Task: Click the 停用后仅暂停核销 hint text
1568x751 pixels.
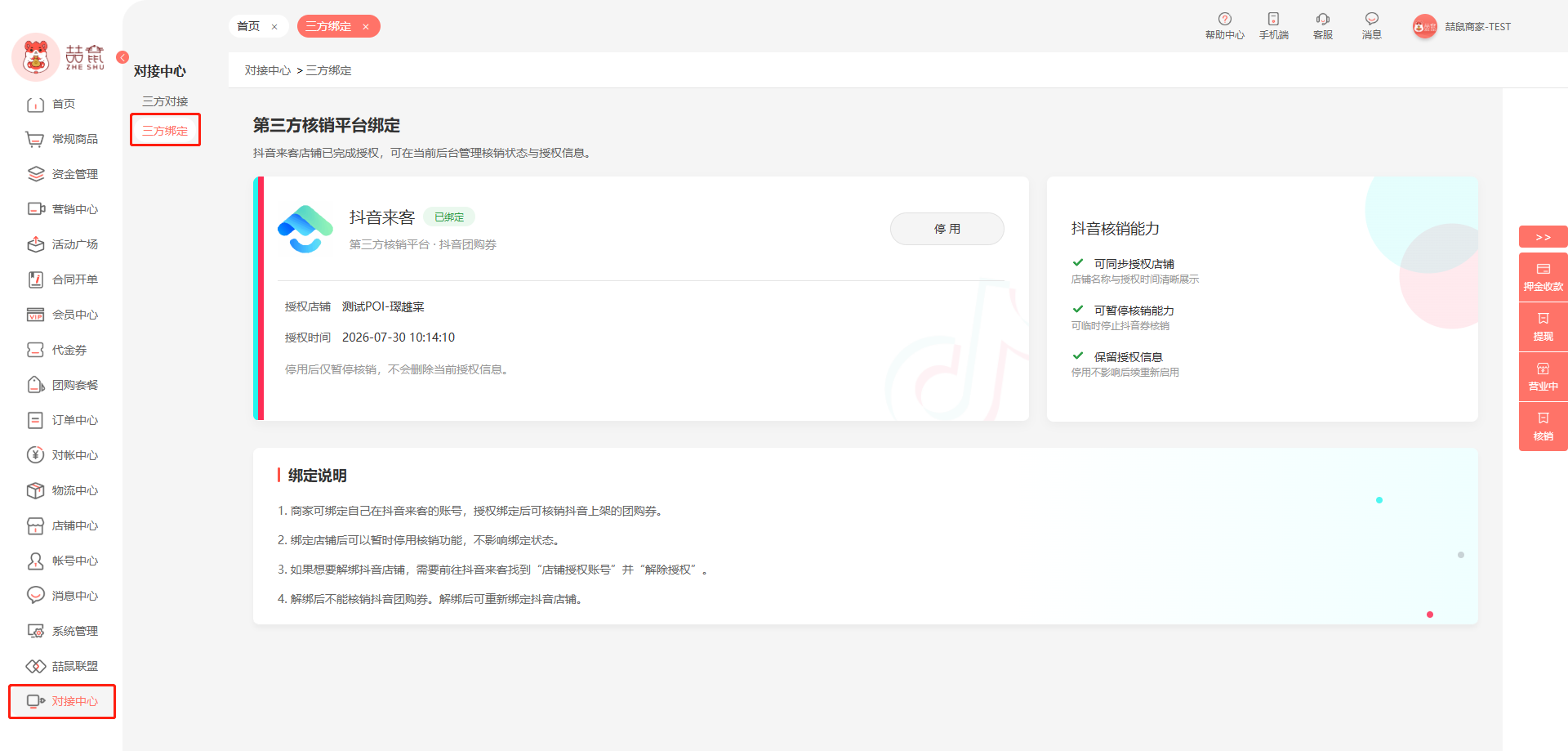Action: (398, 369)
